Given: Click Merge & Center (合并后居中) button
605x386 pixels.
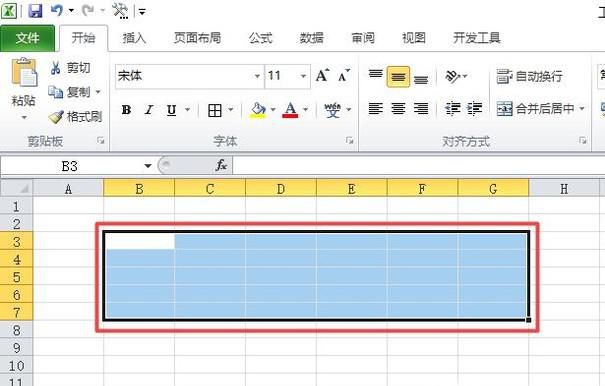Looking at the screenshot, I should tap(535, 108).
